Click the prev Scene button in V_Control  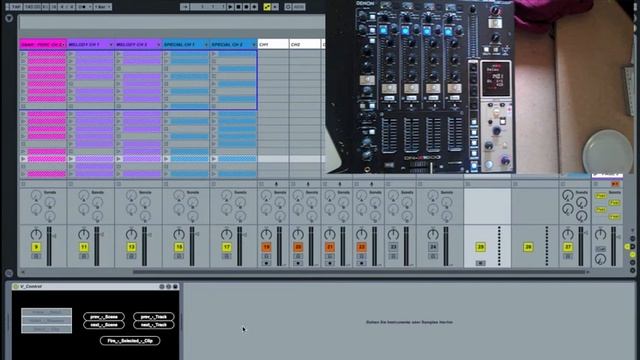(104, 316)
